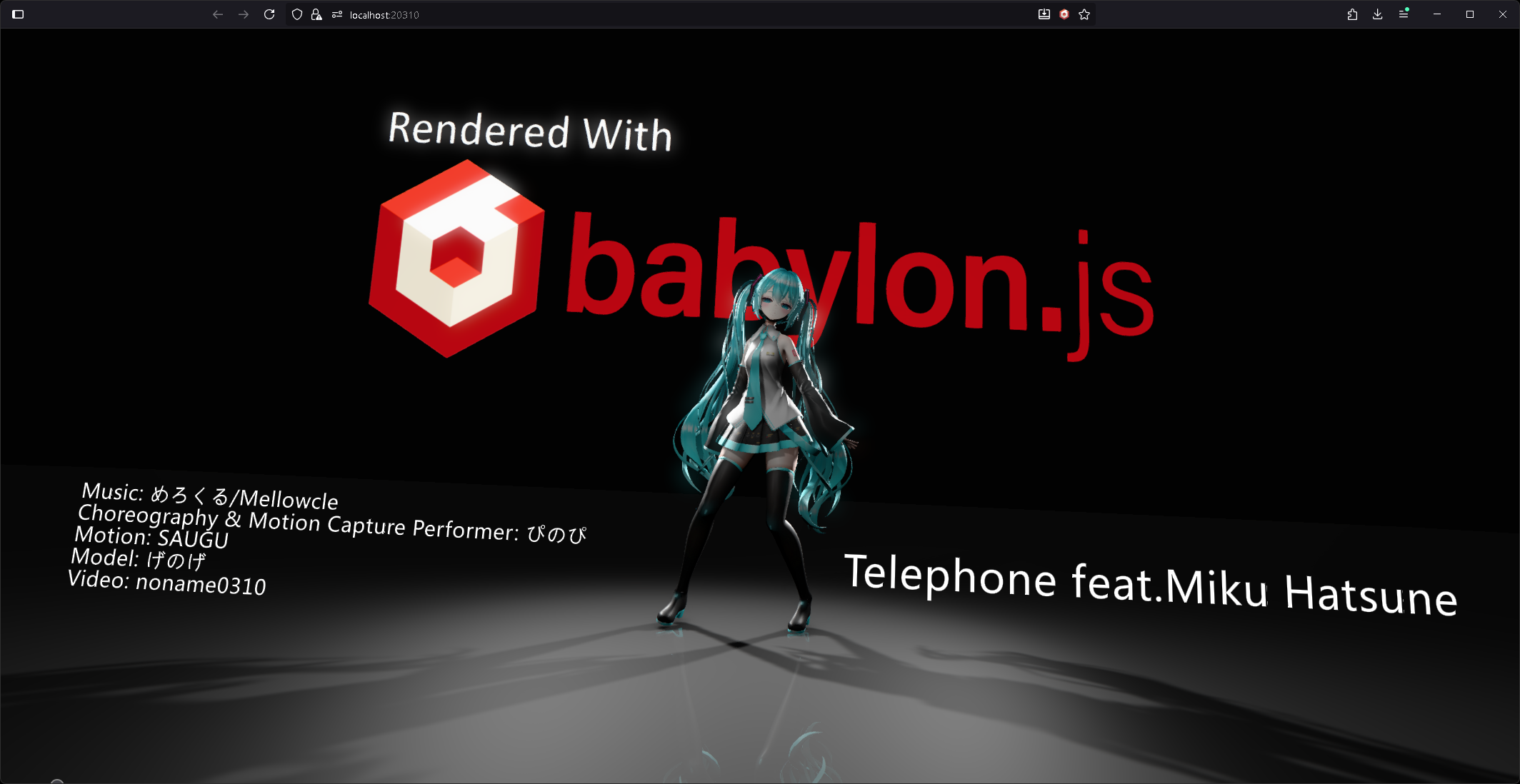View site connection security padlock
The height and width of the screenshot is (784, 1520).
point(316,14)
